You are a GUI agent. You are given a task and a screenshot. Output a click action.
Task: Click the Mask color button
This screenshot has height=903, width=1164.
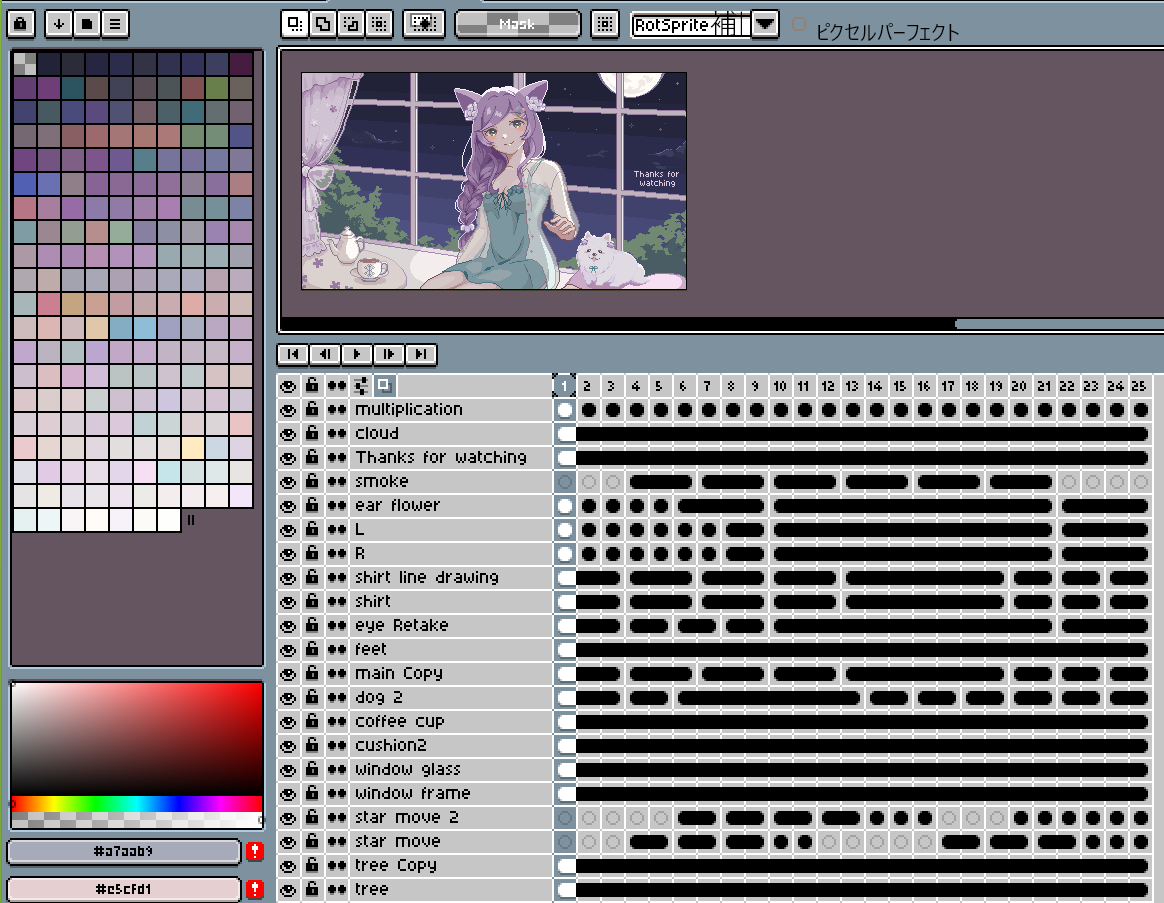tap(517, 24)
